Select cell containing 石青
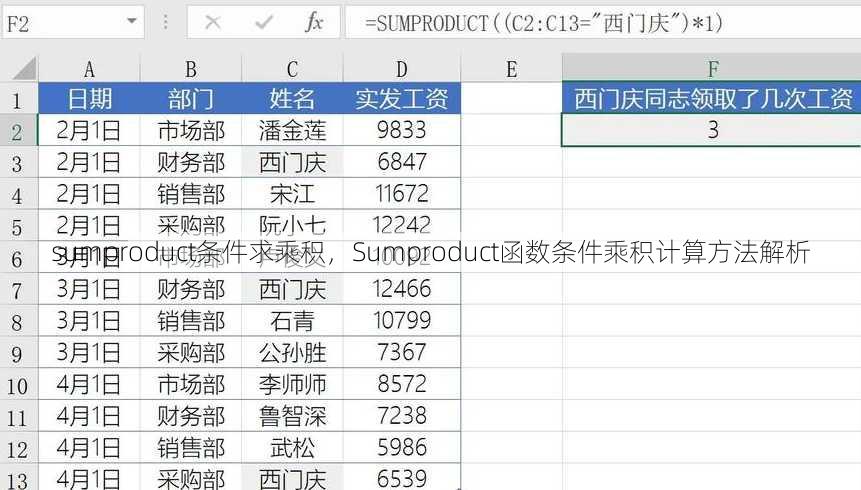Viewport: 861px width, 490px height. pyautogui.click(x=292, y=321)
